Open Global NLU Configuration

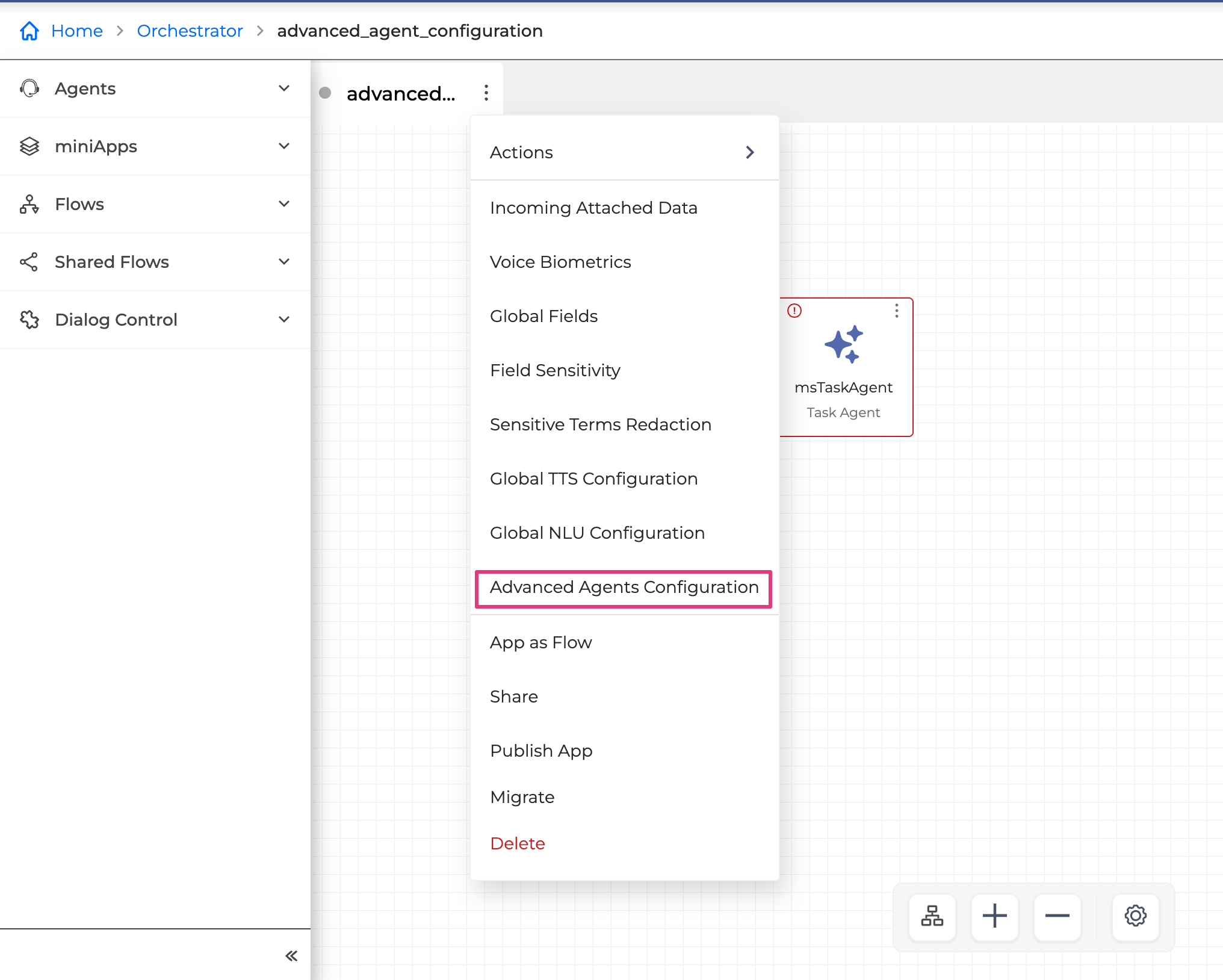[625, 533]
